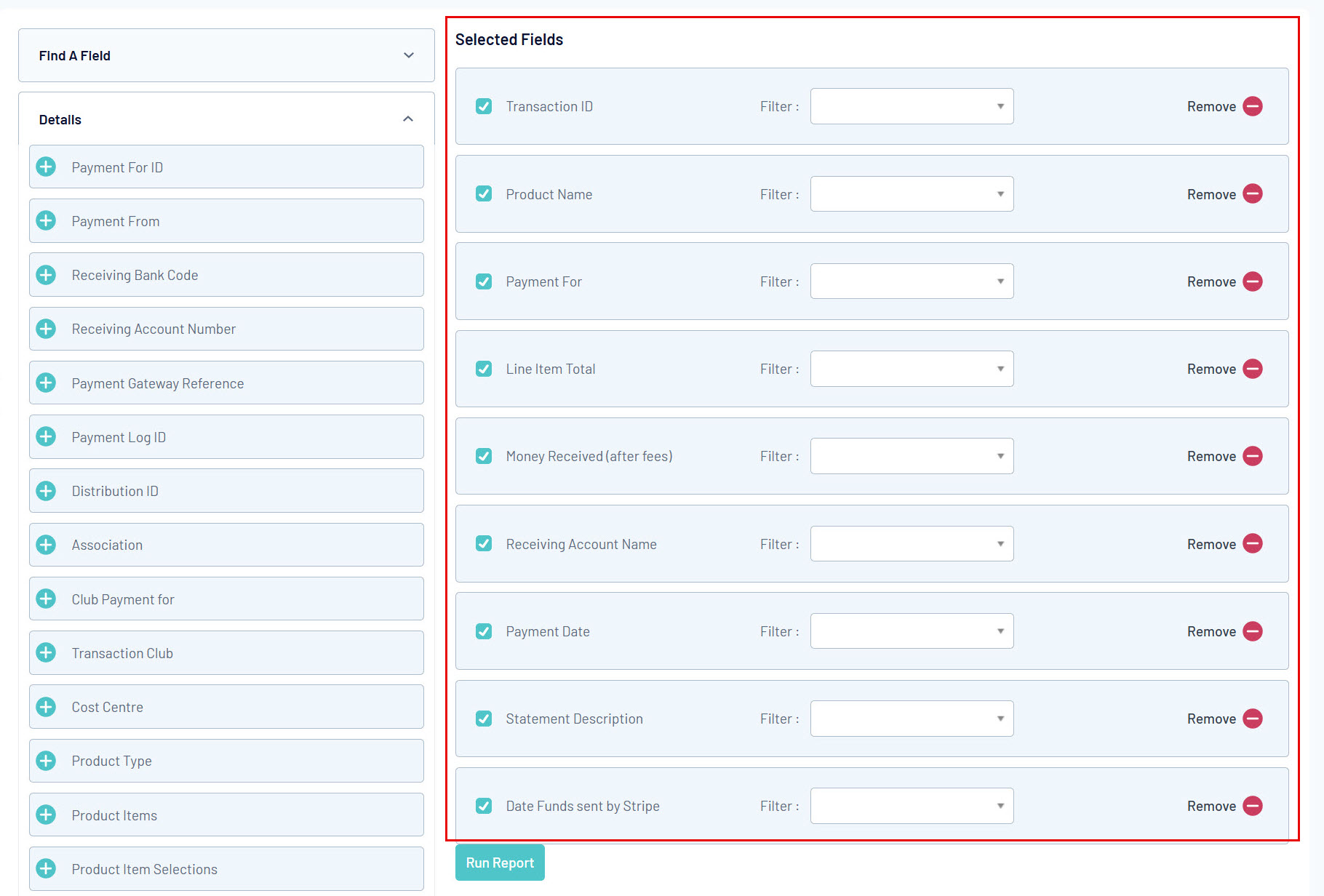Viewport: 1324px width, 896px height.
Task: Add the Product Item Selections field
Action: (46, 868)
